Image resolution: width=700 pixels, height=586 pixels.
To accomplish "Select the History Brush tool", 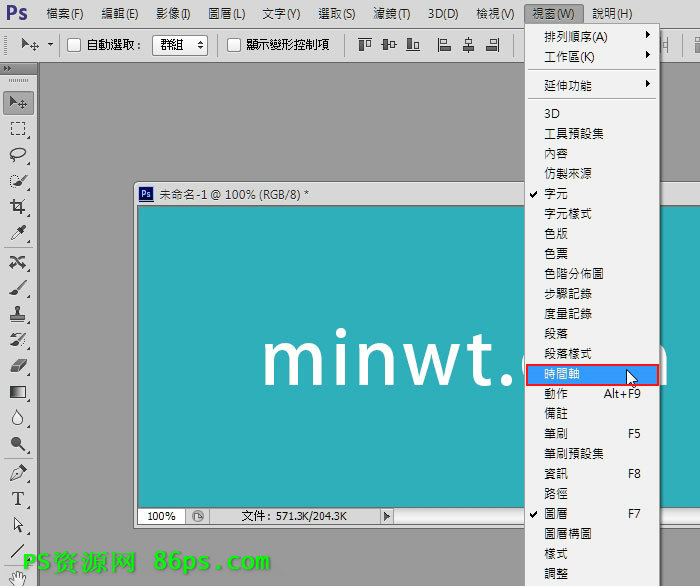I will click(x=18, y=340).
